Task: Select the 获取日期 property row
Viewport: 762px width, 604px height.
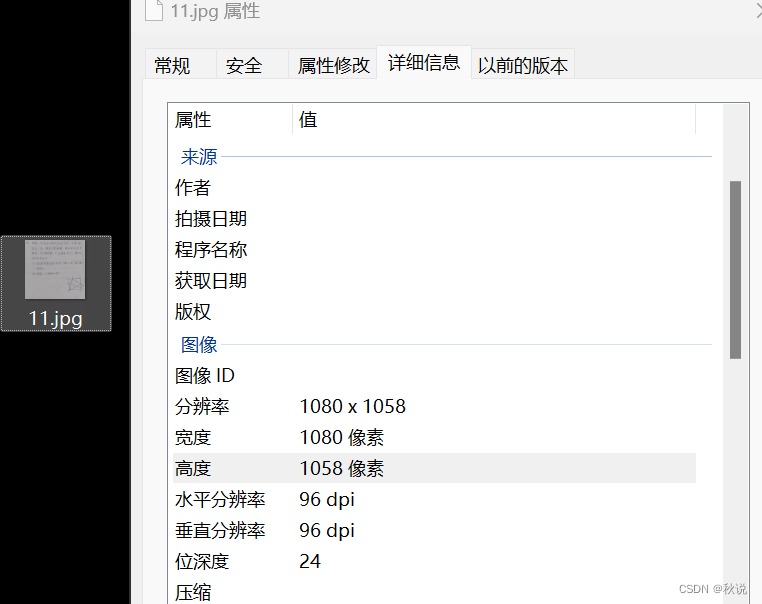Action: pyautogui.click(x=434, y=281)
